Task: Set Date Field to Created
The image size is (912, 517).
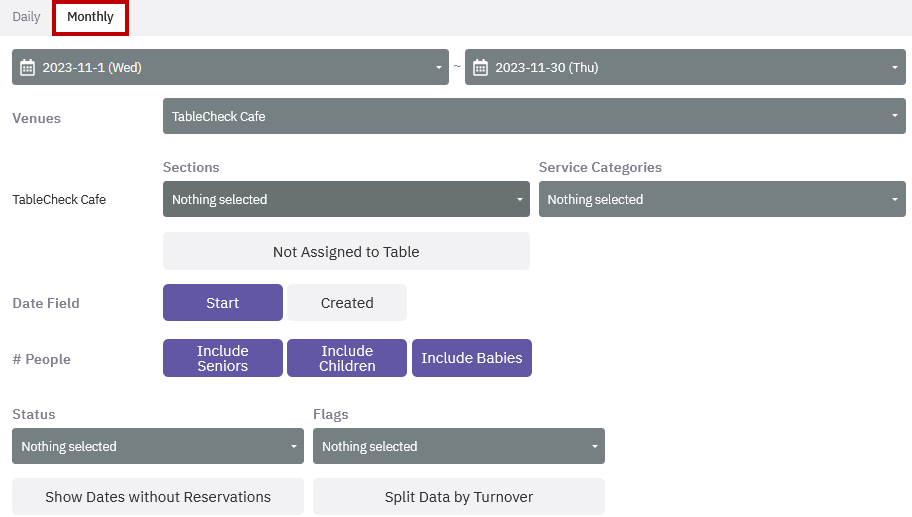Action: (347, 302)
